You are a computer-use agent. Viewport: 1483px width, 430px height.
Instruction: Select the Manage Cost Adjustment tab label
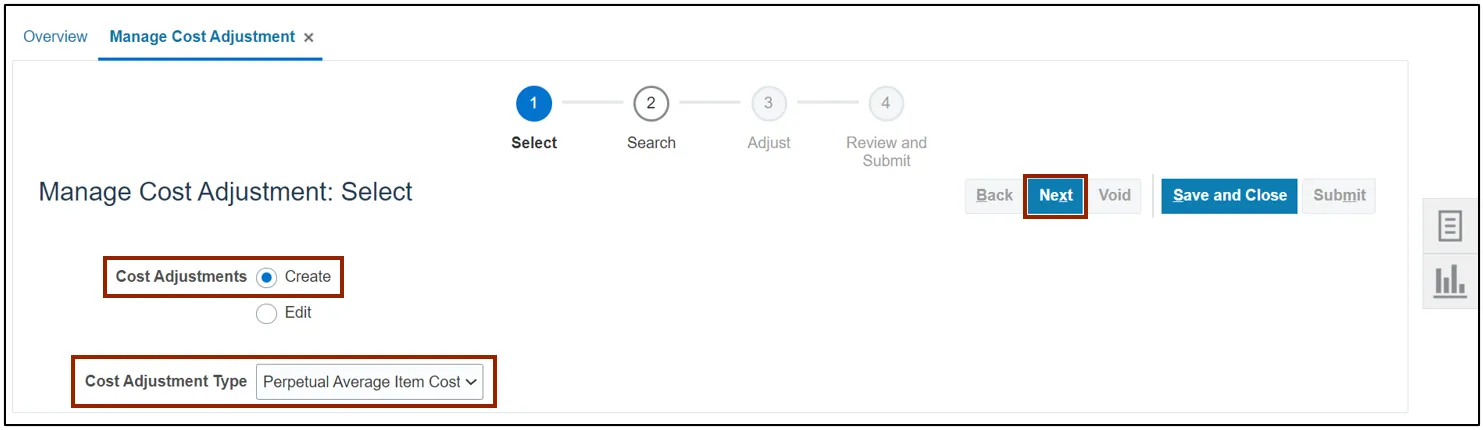pyautogui.click(x=202, y=37)
